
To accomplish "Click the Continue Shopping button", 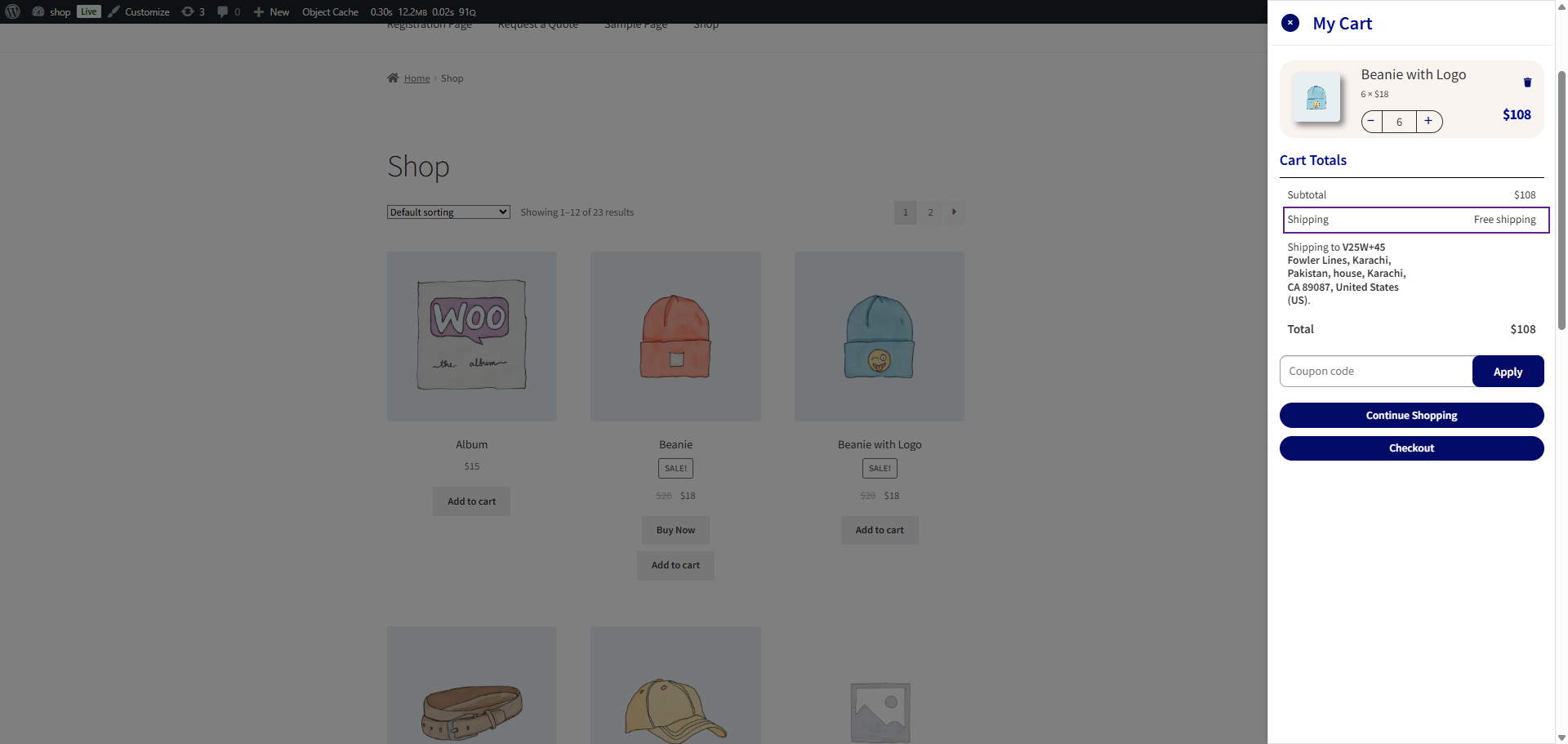I will coord(1411,415).
